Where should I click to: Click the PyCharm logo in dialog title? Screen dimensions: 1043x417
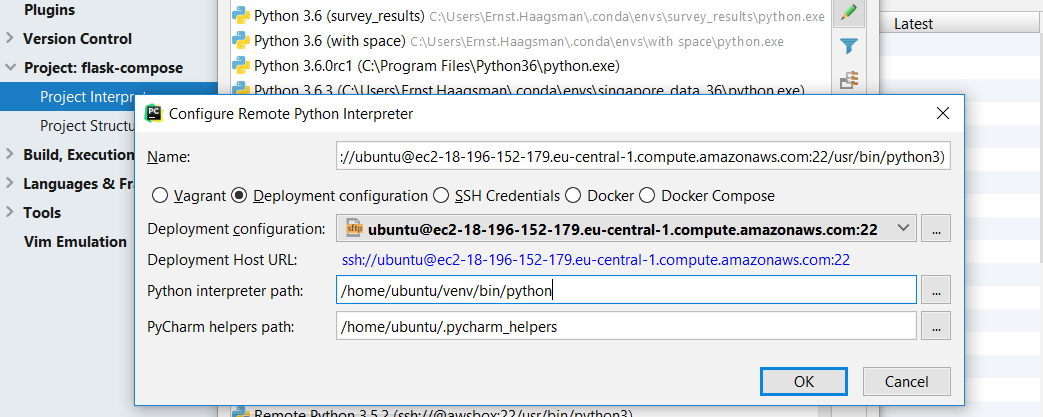point(153,114)
